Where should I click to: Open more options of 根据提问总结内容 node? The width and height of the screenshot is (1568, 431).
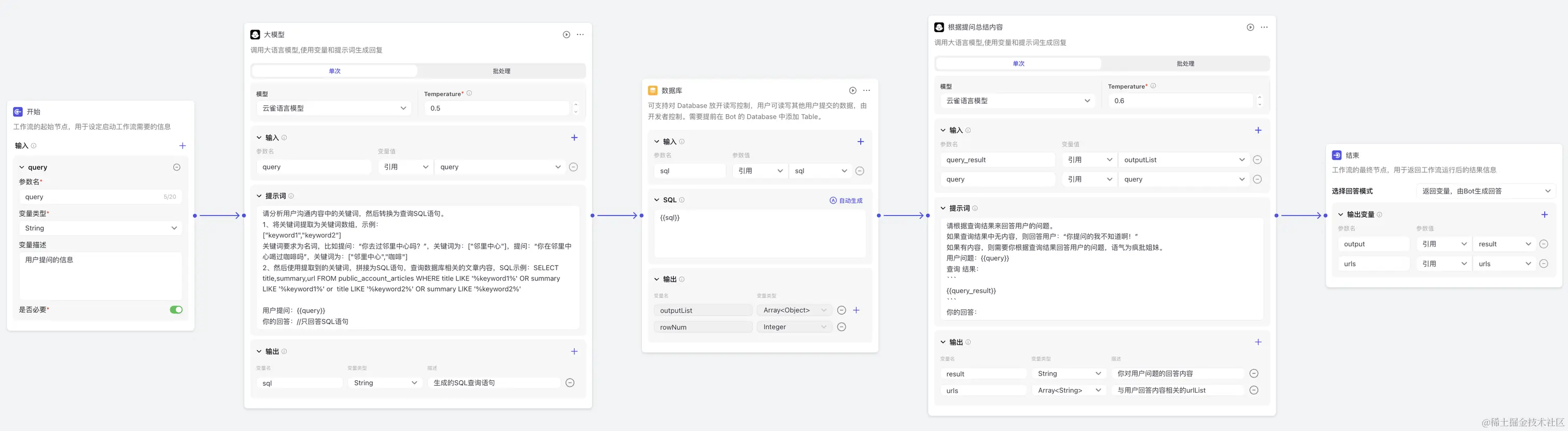click(1264, 27)
